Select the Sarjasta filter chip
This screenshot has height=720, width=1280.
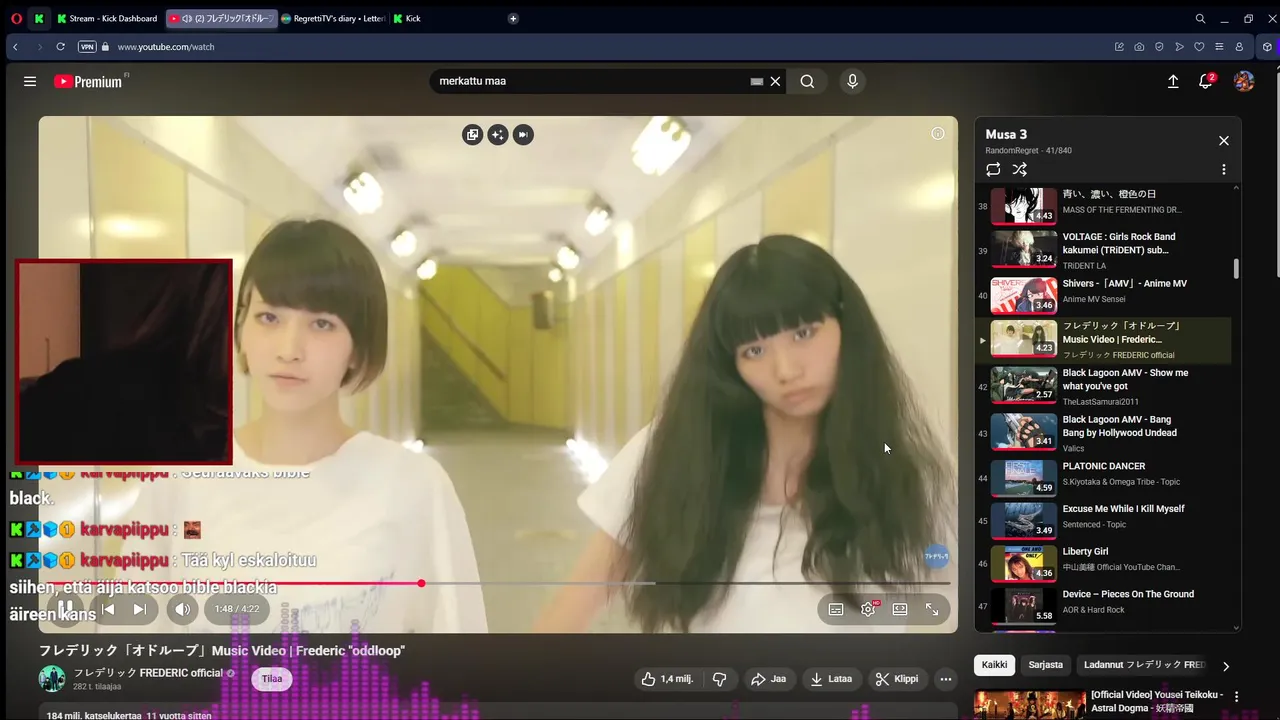[1046, 665]
